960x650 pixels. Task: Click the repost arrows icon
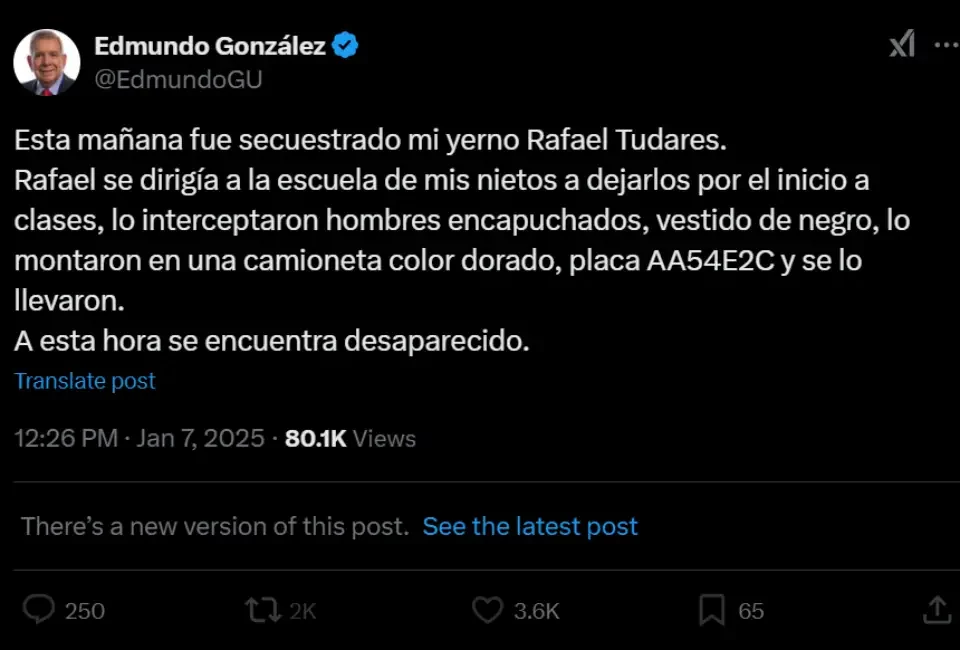point(263,609)
